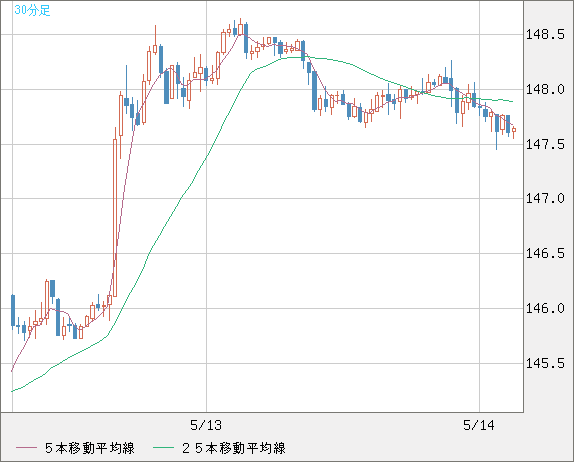The image size is (574, 462).
Task: Click the 25本移動平均線 legend label
Action: pyautogui.click(x=234, y=448)
